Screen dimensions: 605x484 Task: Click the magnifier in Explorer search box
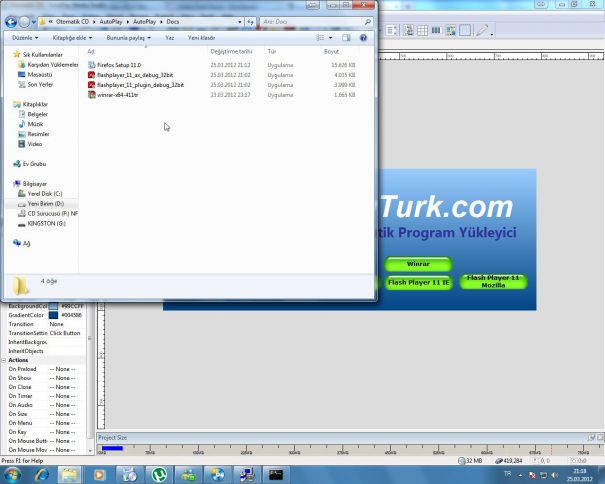[x=368, y=22]
